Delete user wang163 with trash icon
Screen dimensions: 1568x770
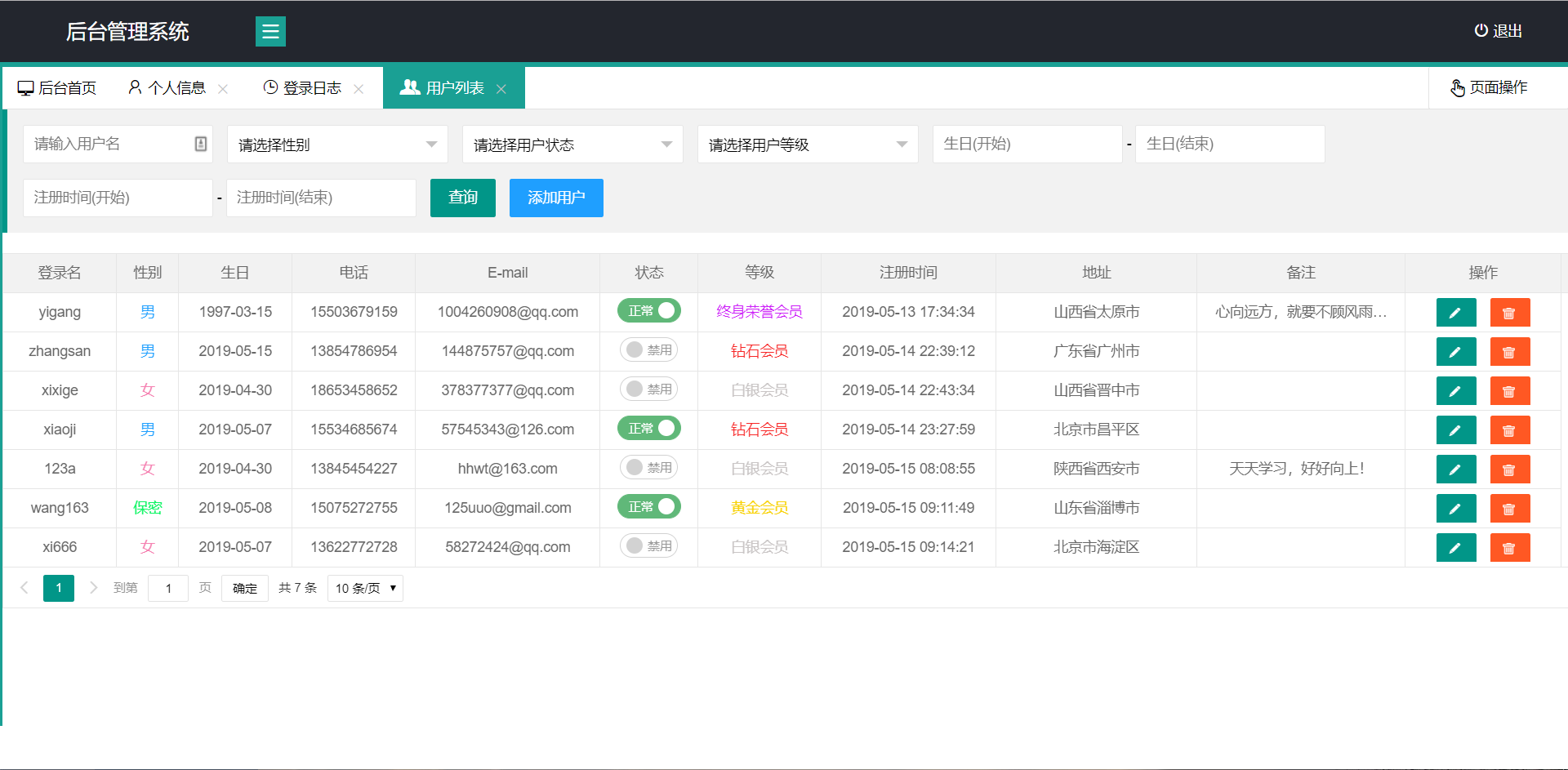click(1510, 509)
